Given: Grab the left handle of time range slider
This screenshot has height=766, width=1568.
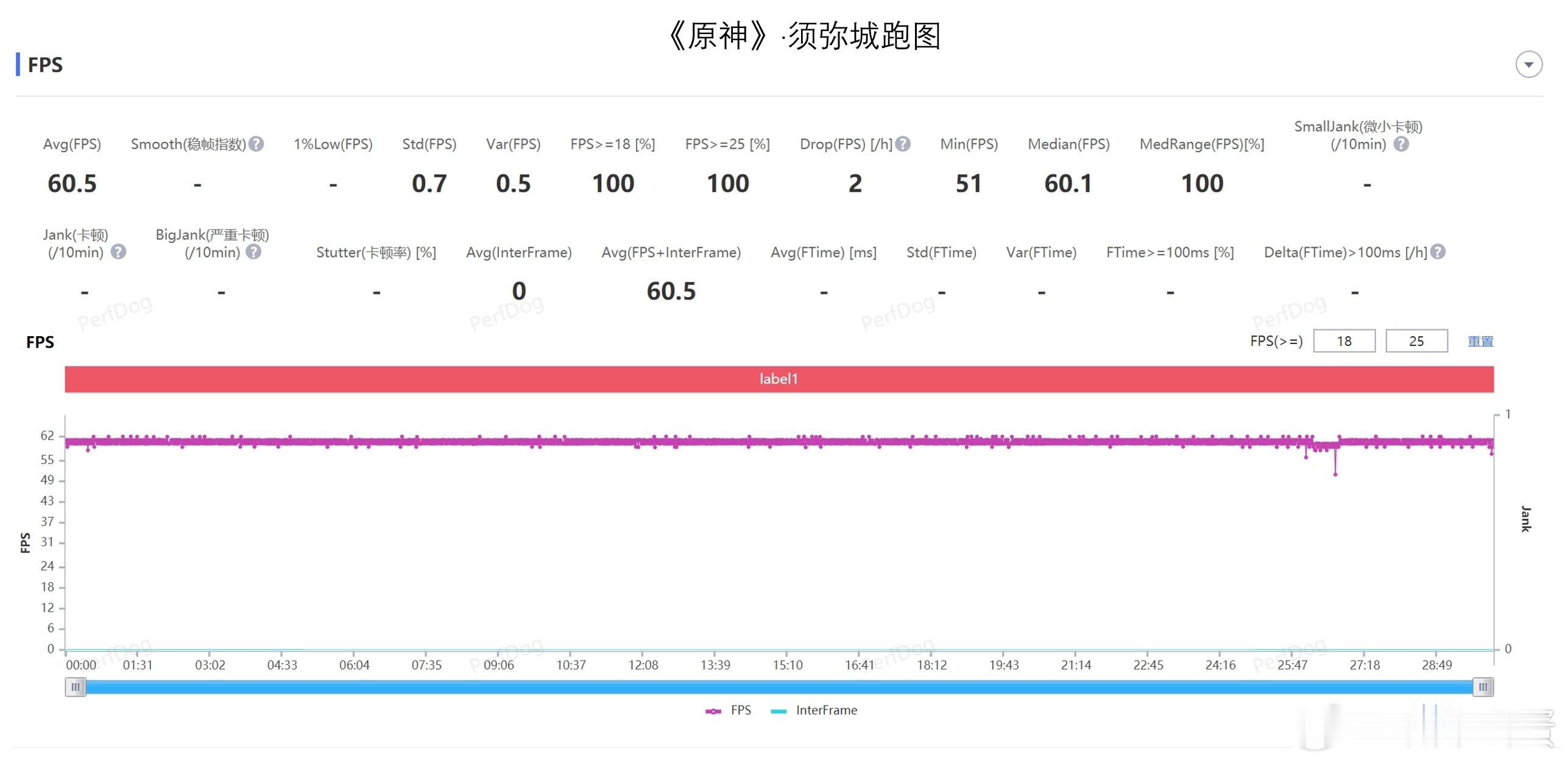Looking at the screenshot, I should coord(76,687).
